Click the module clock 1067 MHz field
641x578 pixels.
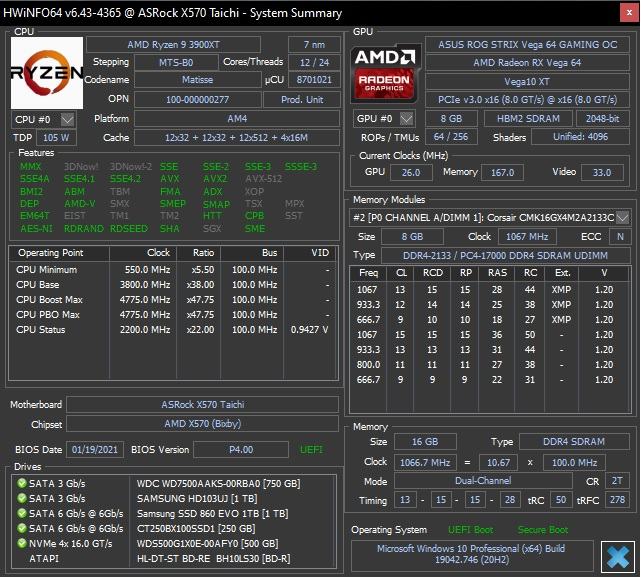[527, 237]
